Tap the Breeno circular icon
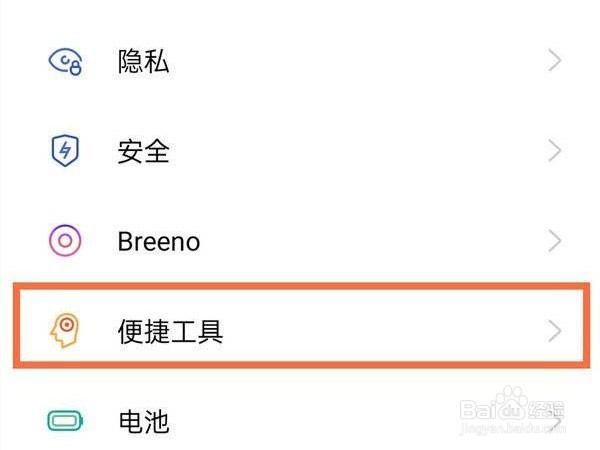Viewport: 600px width, 450px height. 66,241
